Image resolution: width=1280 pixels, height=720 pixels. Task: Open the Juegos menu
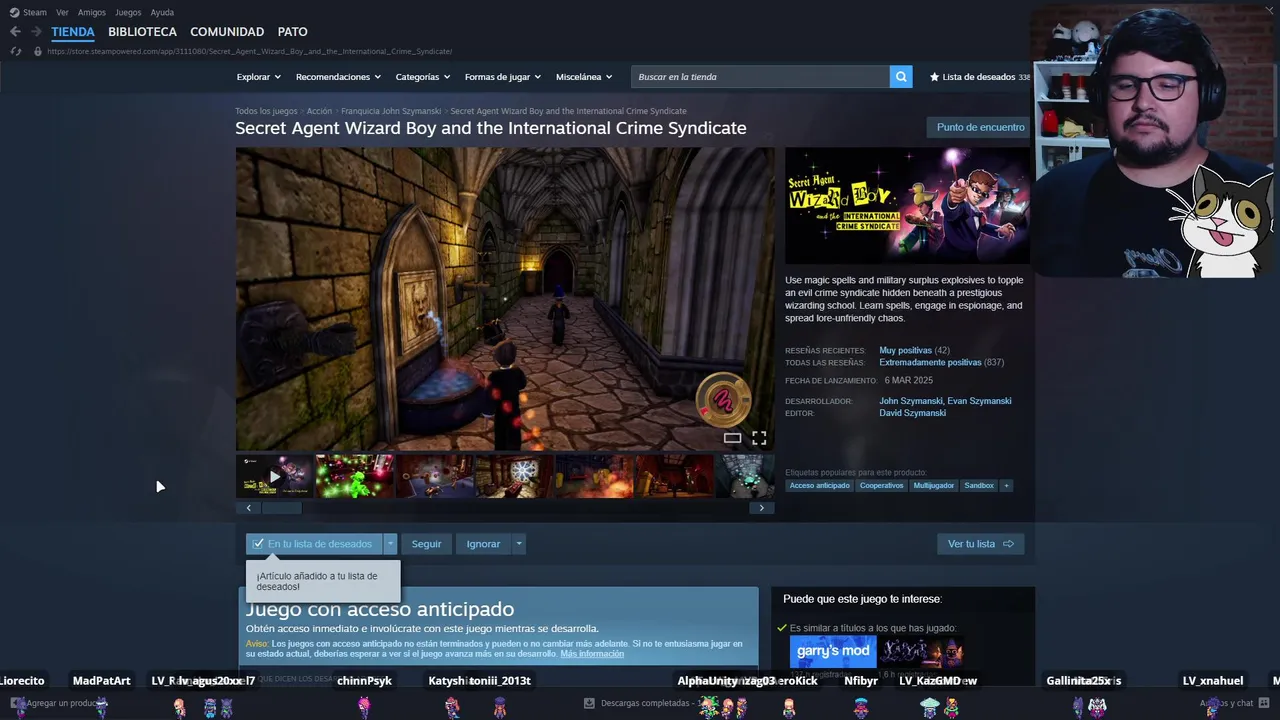click(128, 13)
